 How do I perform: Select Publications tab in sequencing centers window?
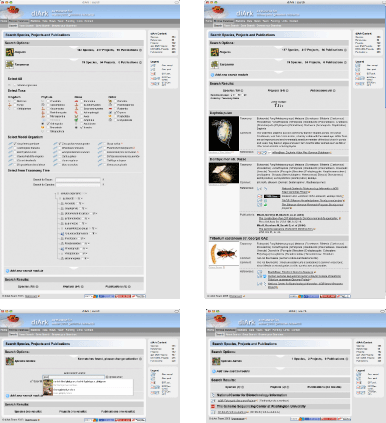click(324, 387)
